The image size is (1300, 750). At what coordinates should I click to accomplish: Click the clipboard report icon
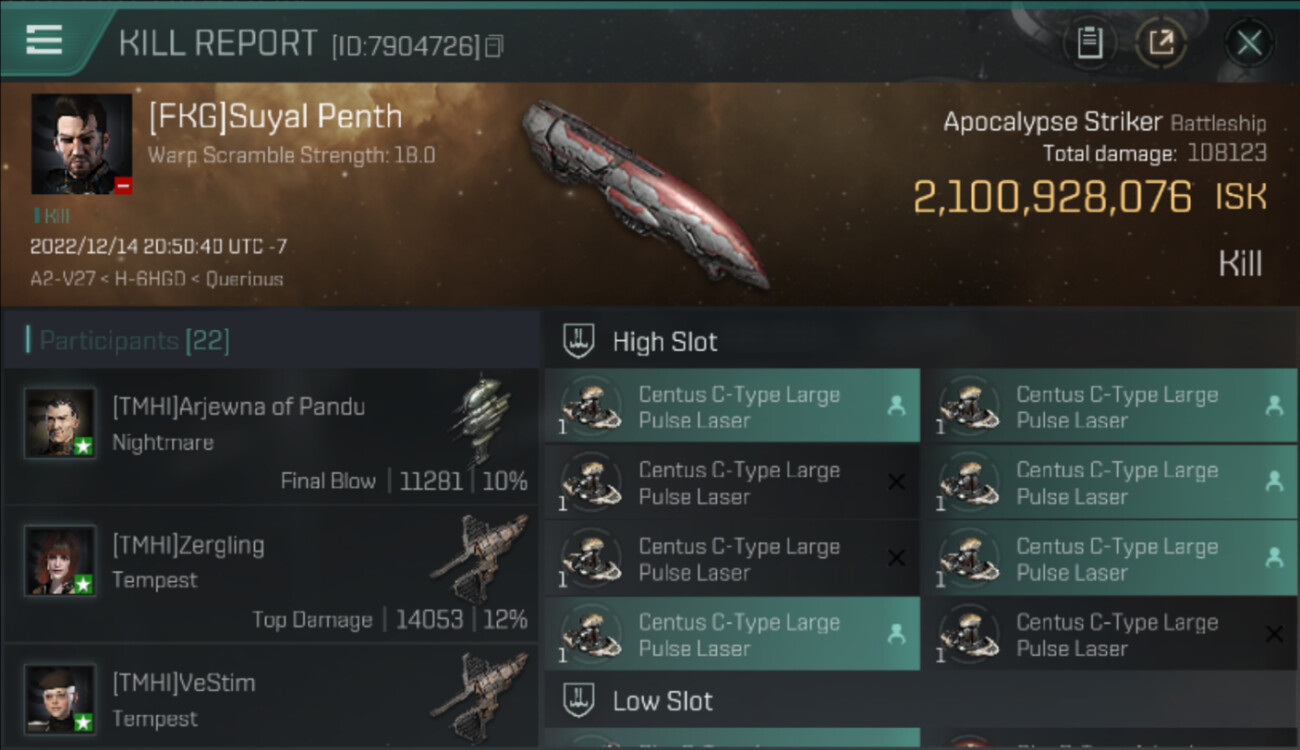click(1089, 43)
